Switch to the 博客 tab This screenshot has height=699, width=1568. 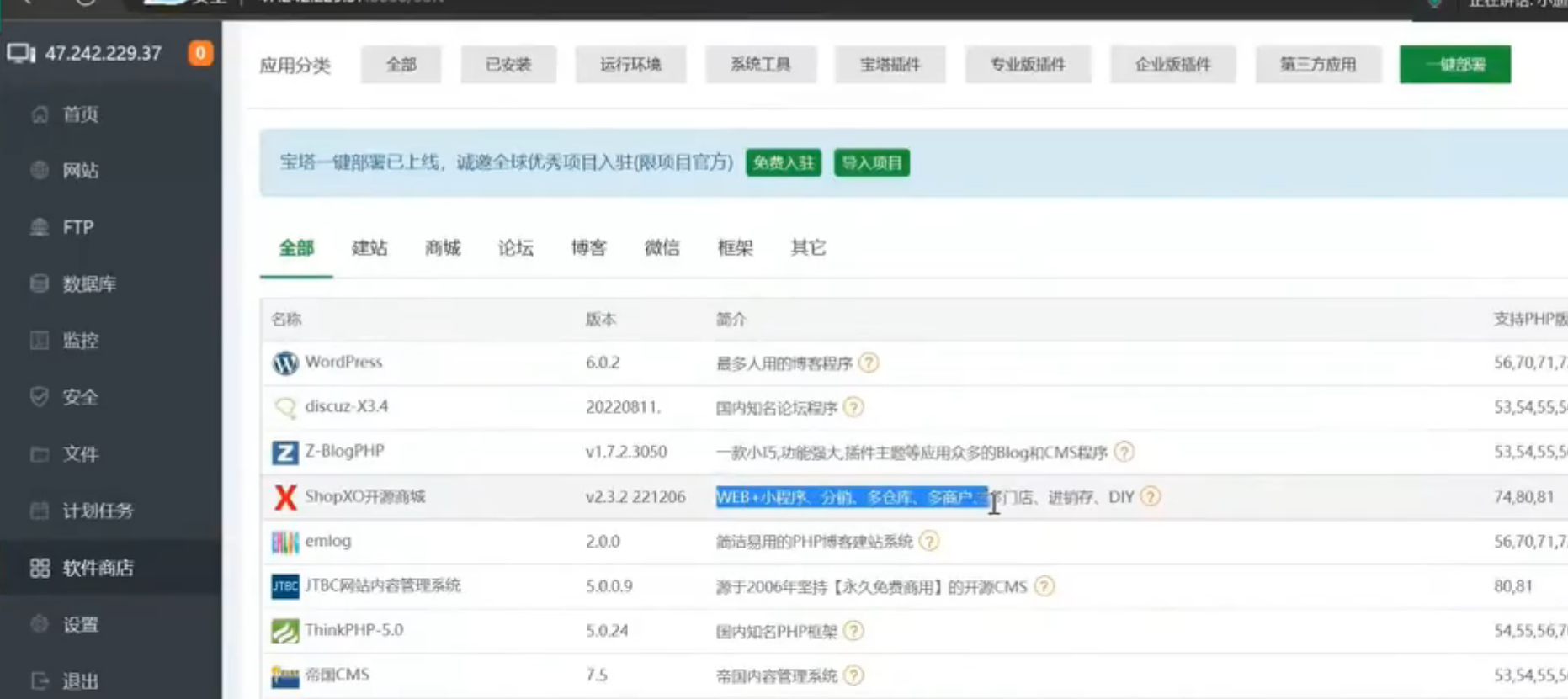point(589,248)
